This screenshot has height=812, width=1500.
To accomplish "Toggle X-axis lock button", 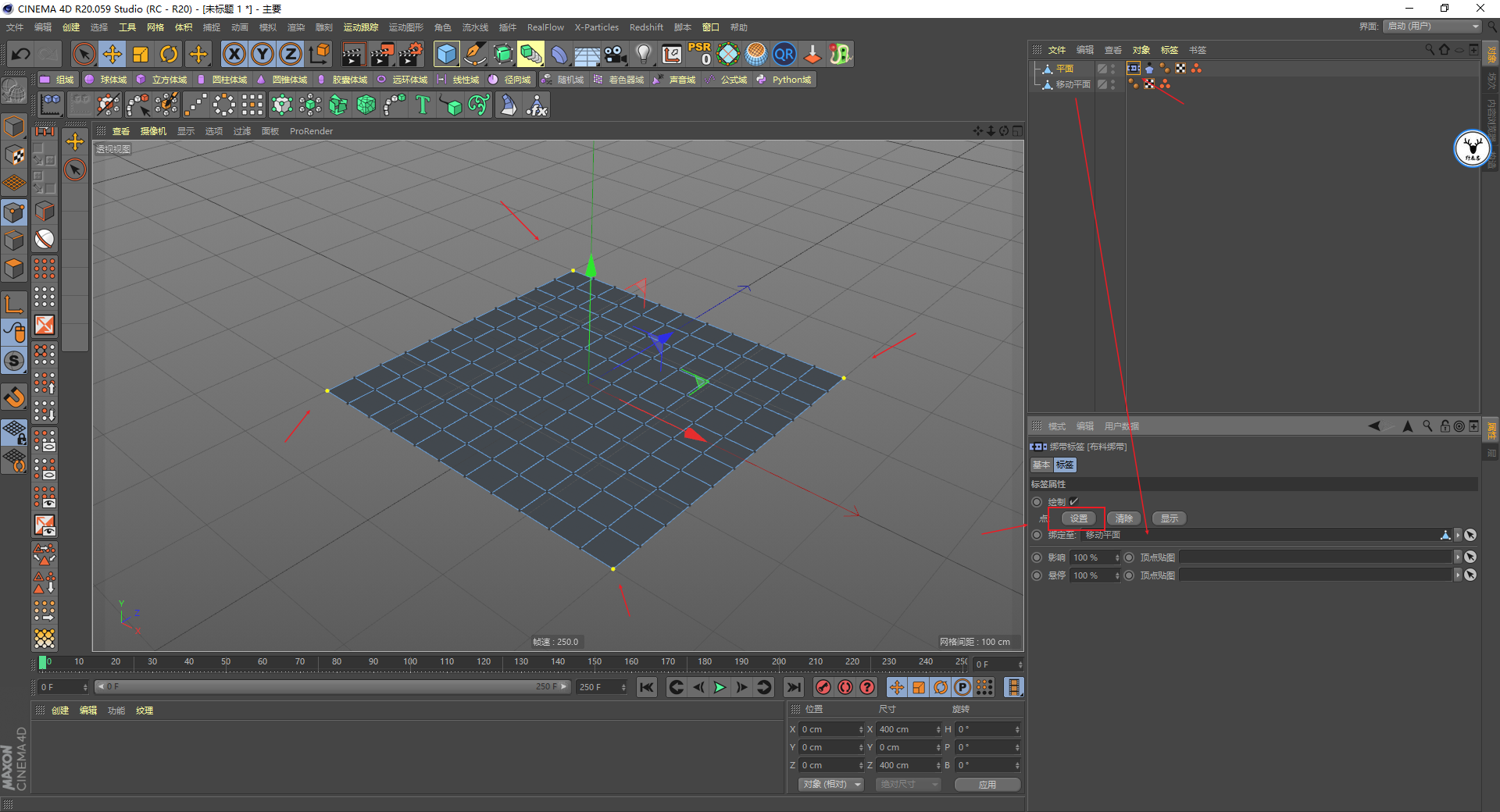I will [234, 54].
